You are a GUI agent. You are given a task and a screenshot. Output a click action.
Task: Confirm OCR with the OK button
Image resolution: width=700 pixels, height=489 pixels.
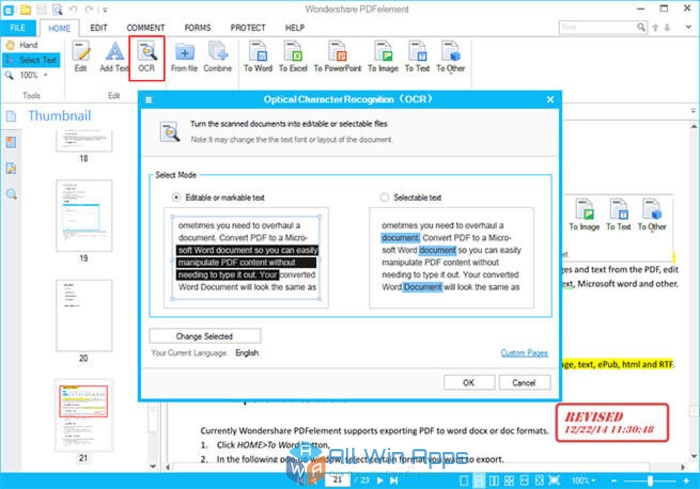point(469,383)
